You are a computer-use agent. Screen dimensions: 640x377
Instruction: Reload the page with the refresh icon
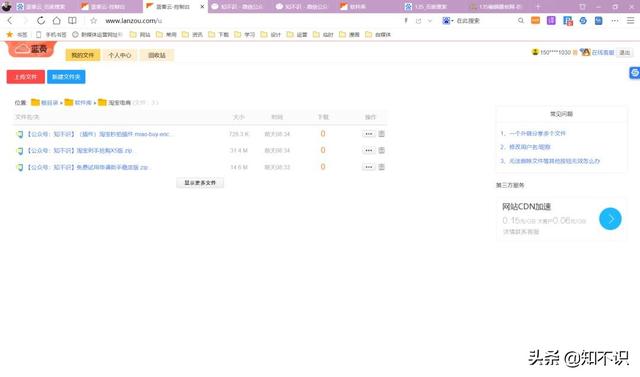[x=41, y=20]
